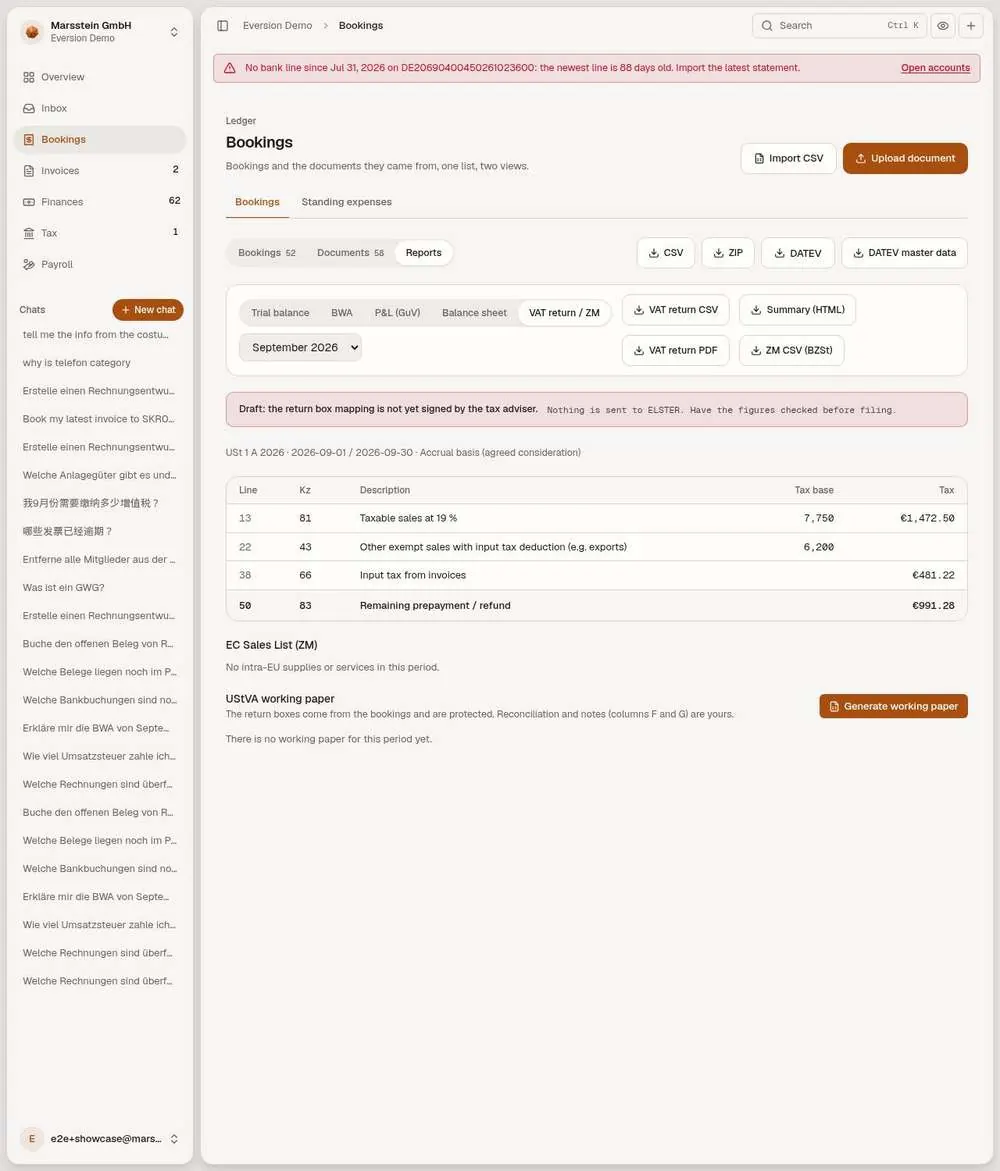The height and width of the screenshot is (1171, 1000).
Task: Download VAT return PDF
Action: 676,350
